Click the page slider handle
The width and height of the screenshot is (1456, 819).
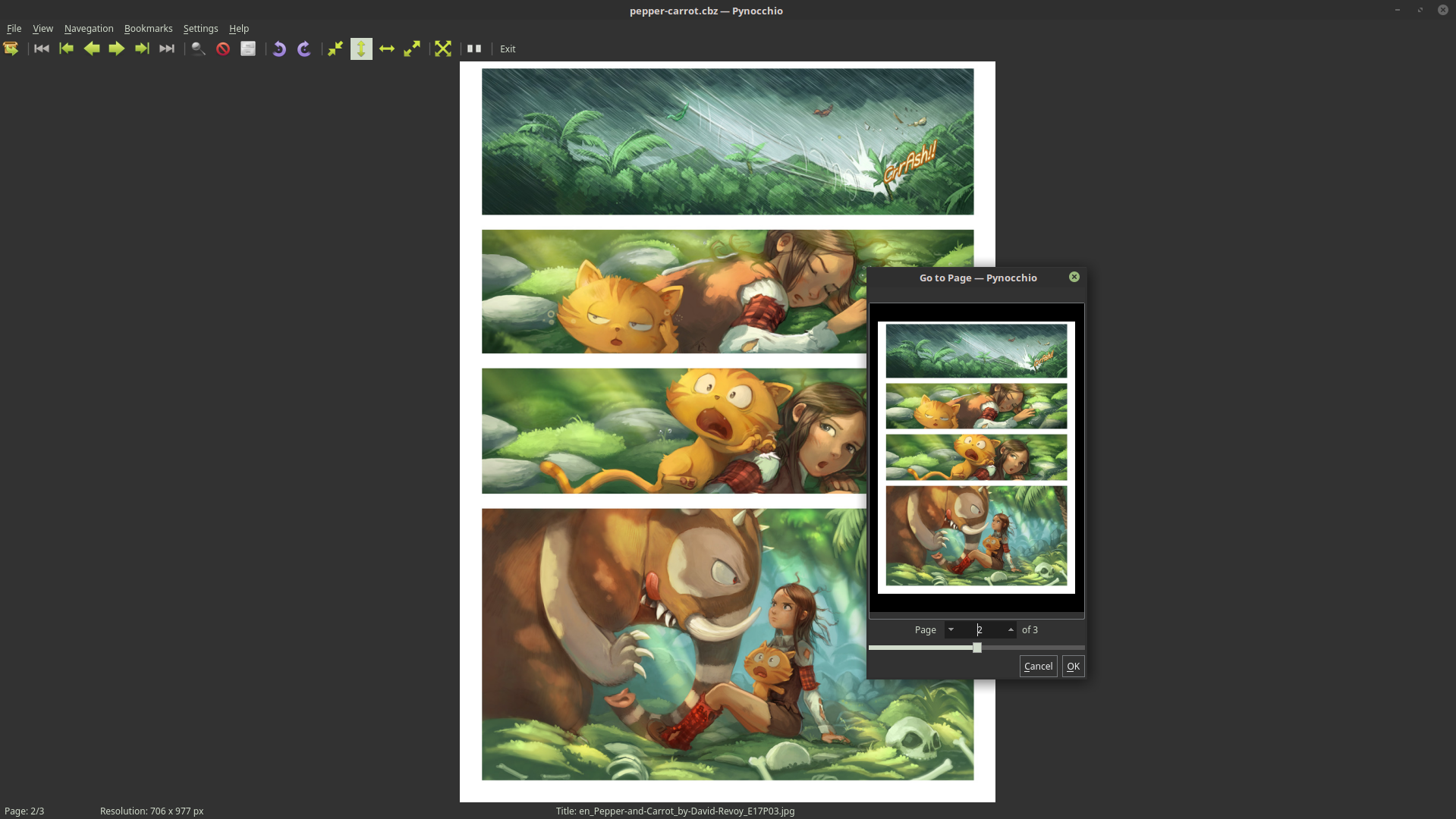click(977, 648)
